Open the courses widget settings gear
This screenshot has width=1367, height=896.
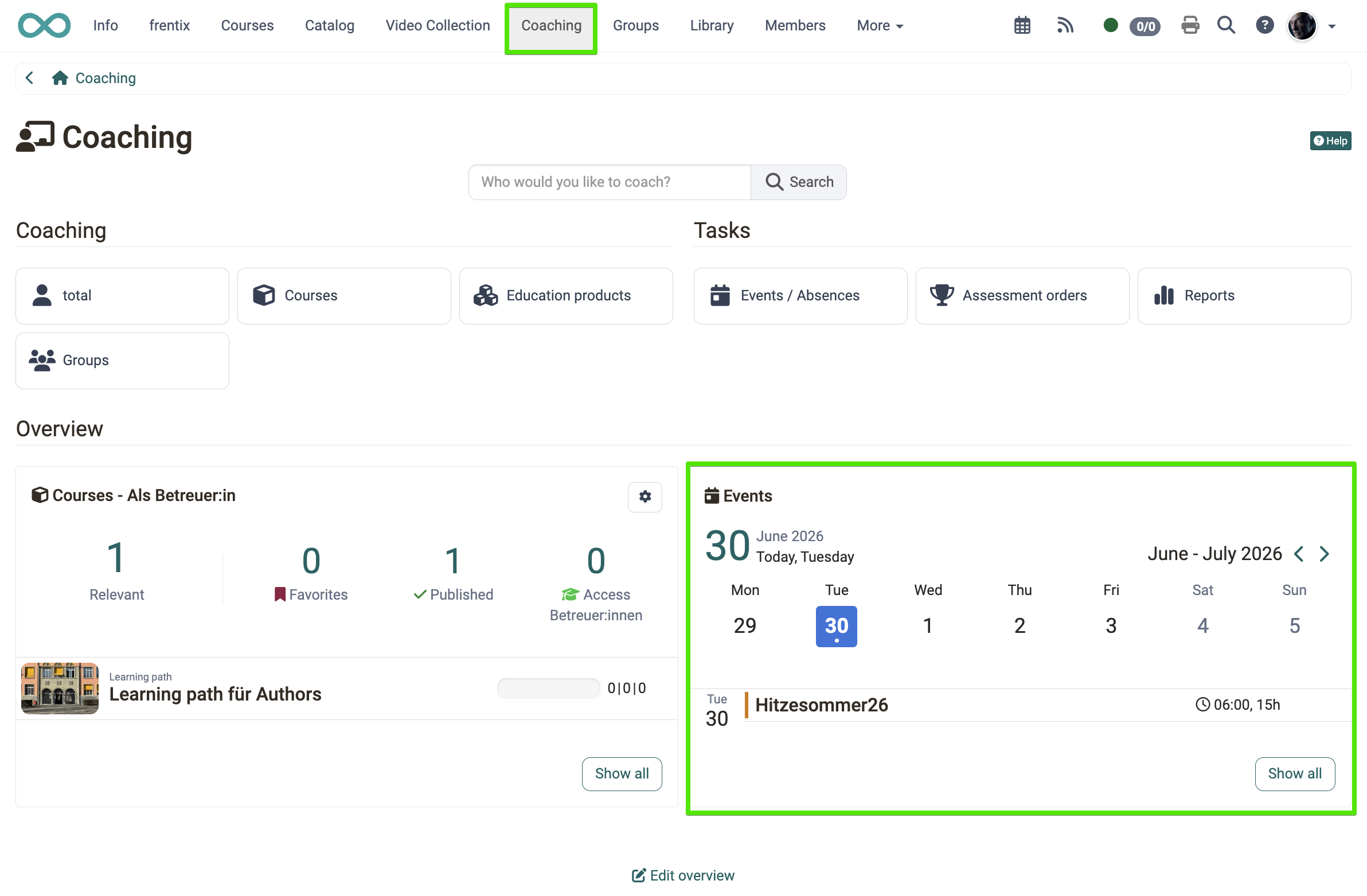[x=645, y=497]
